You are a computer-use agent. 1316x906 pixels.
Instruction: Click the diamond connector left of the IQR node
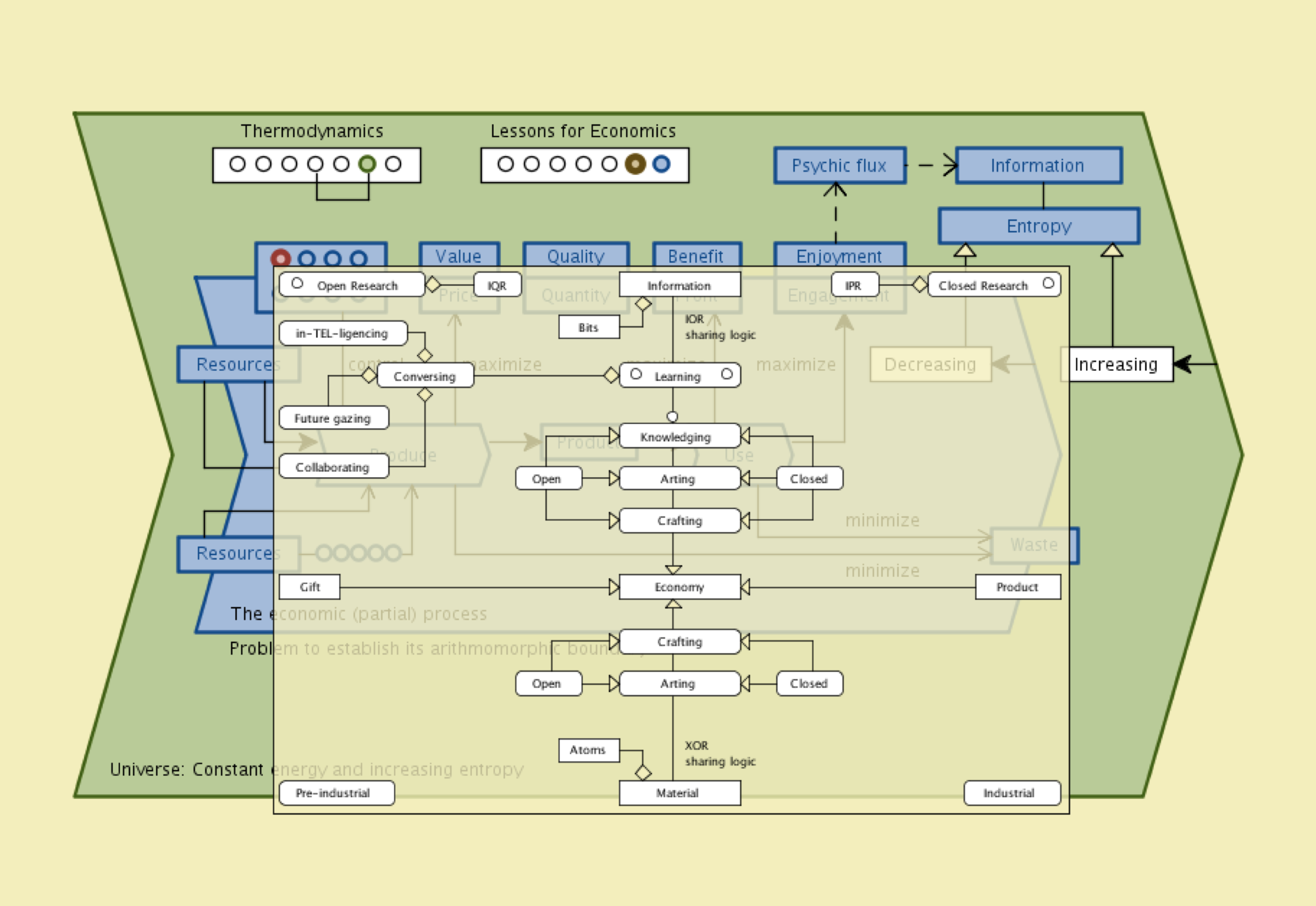click(433, 284)
